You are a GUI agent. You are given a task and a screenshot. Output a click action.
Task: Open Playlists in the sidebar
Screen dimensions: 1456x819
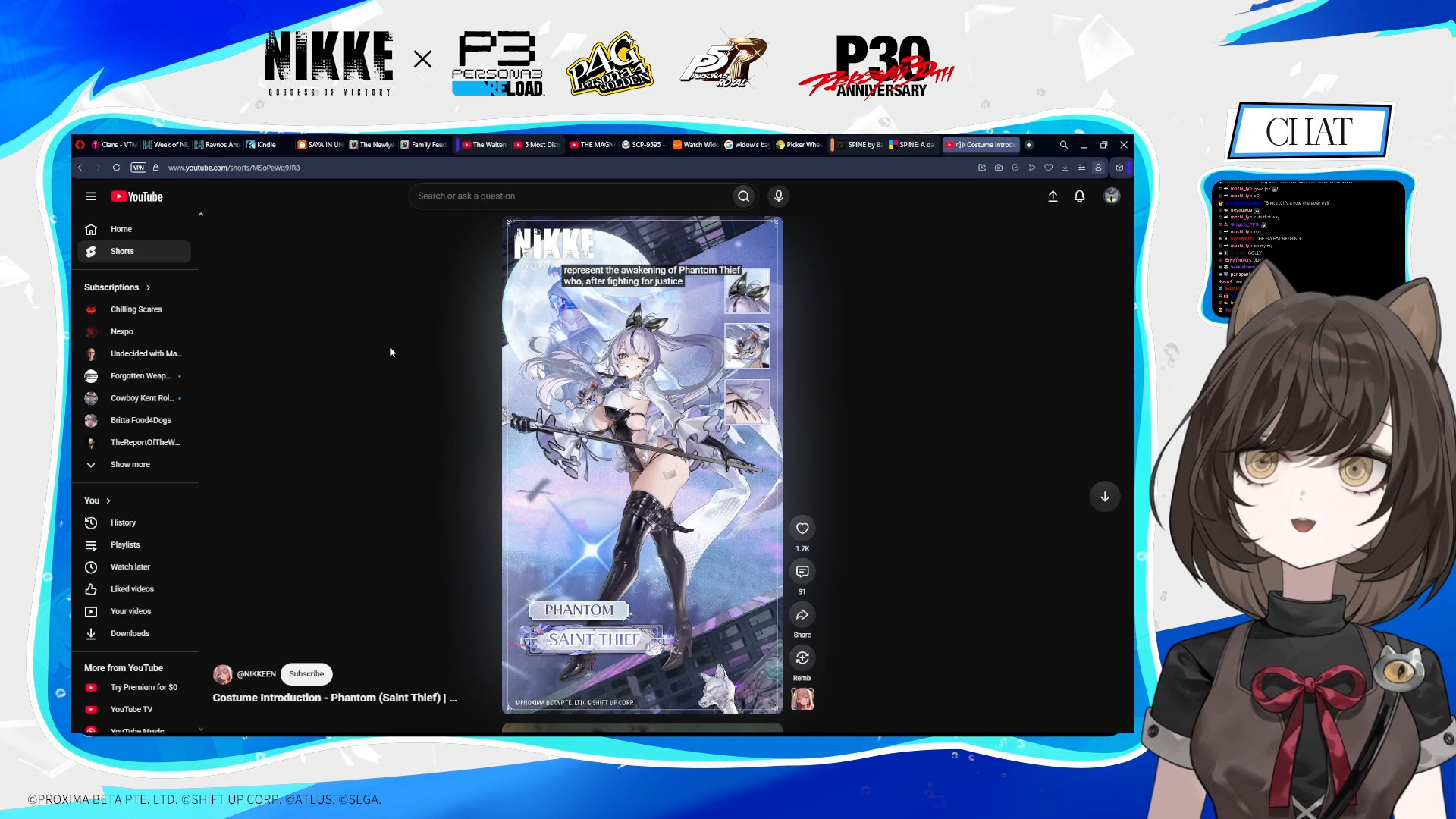point(134,545)
